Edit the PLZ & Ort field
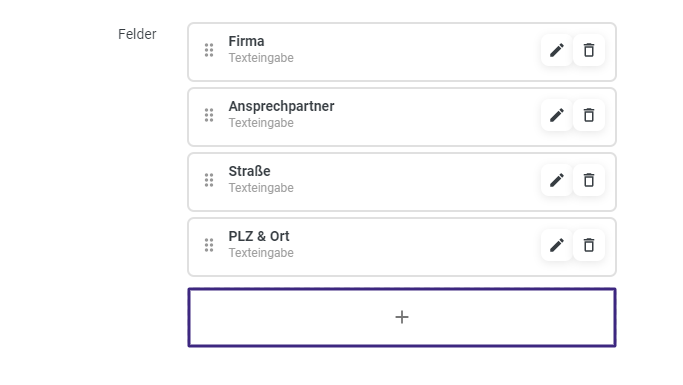This screenshot has width=683, height=385. pyautogui.click(x=557, y=245)
